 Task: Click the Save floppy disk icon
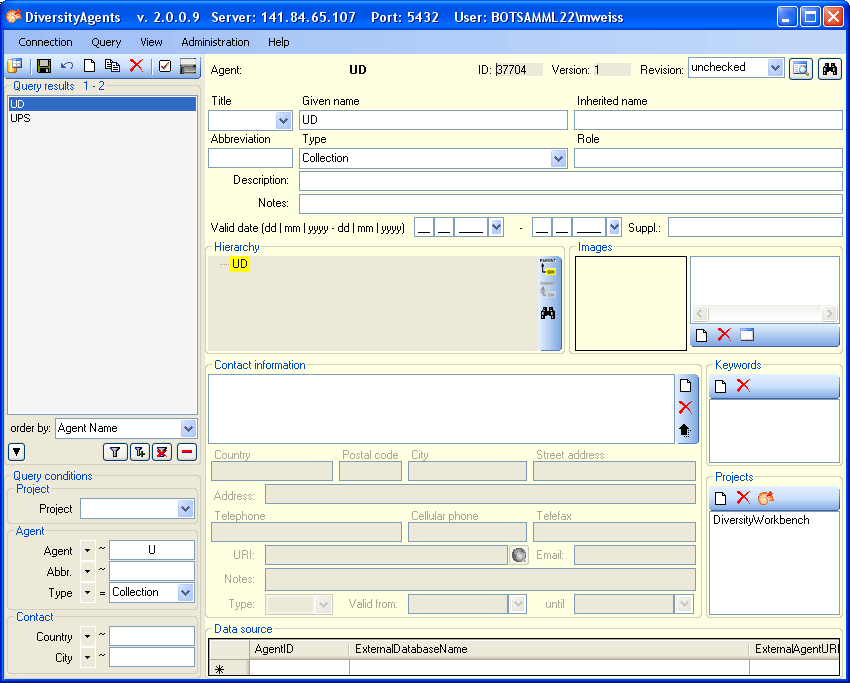[44, 66]
